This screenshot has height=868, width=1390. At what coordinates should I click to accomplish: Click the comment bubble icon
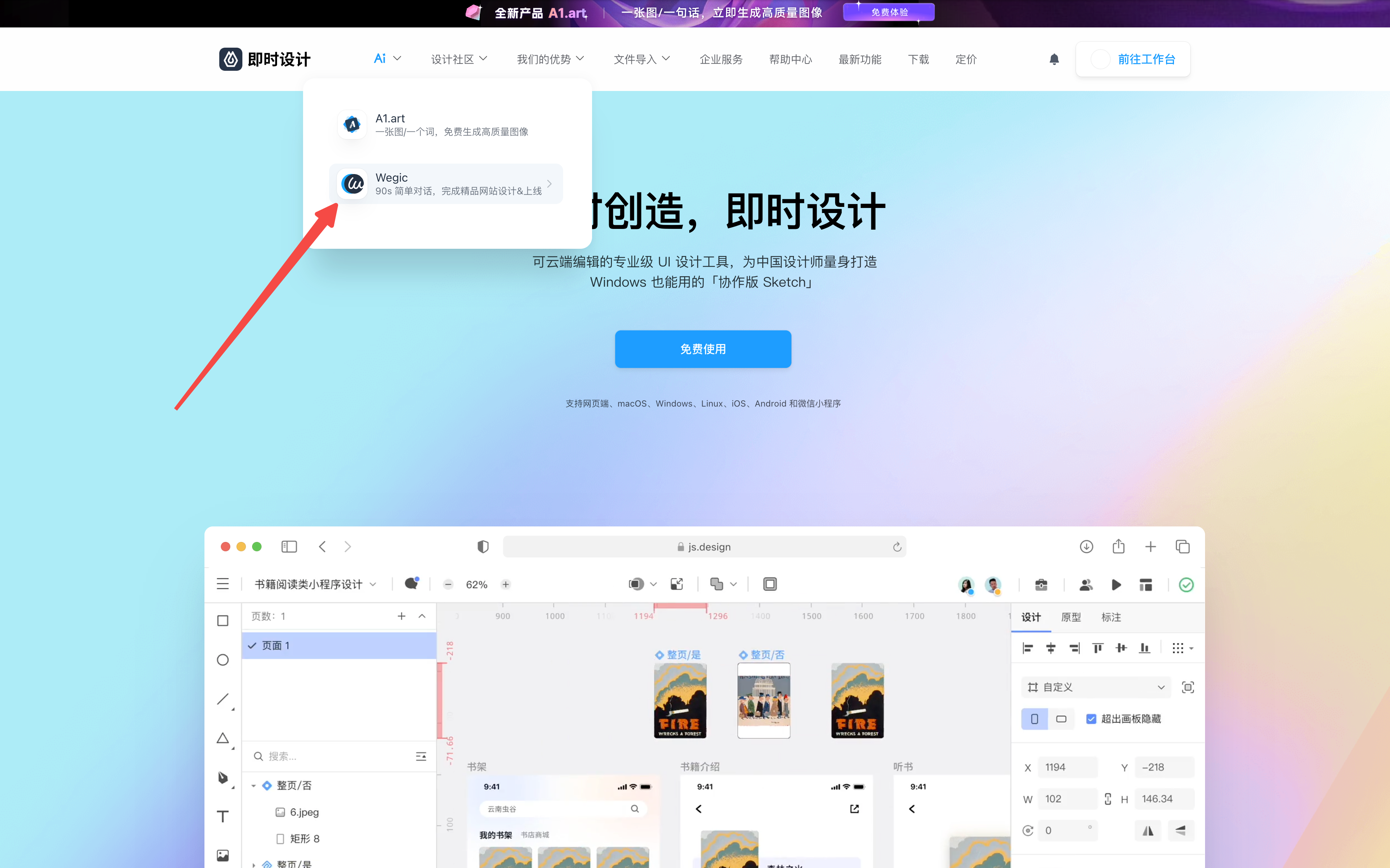tap(411, 584)
